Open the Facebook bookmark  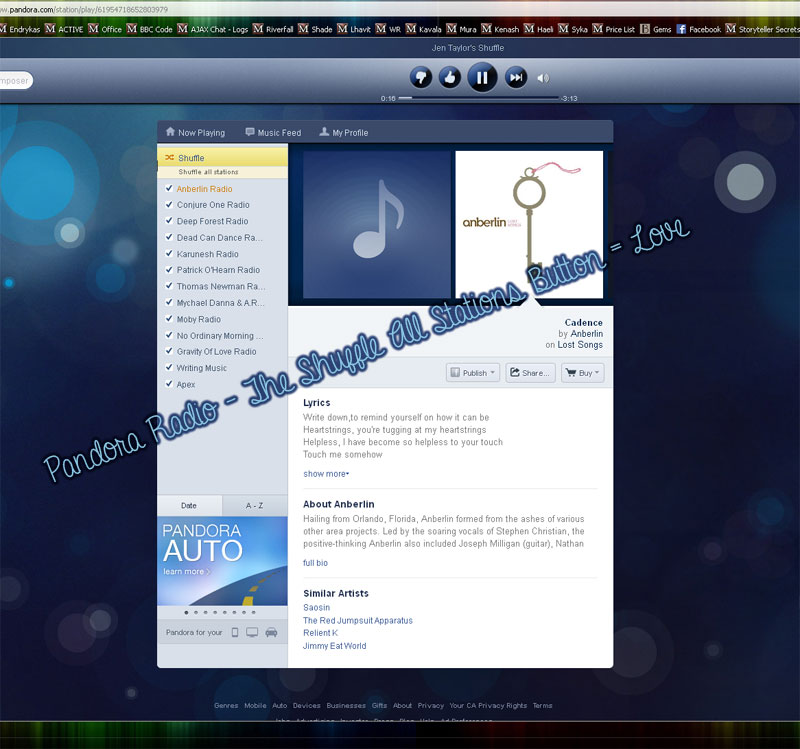(x=699, y=29)
